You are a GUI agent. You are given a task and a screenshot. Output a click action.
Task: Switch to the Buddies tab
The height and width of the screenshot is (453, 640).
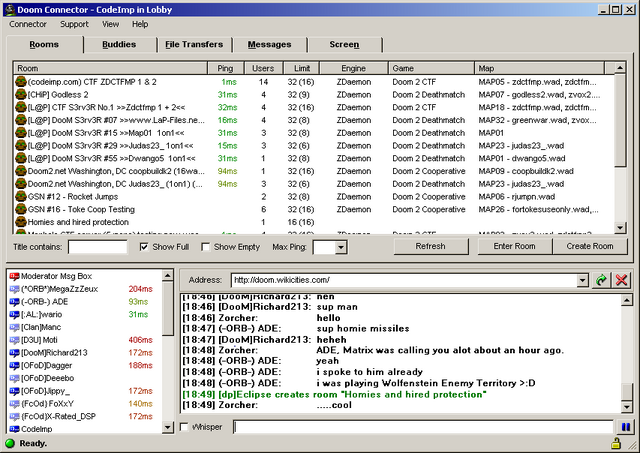tap(119, 44)
